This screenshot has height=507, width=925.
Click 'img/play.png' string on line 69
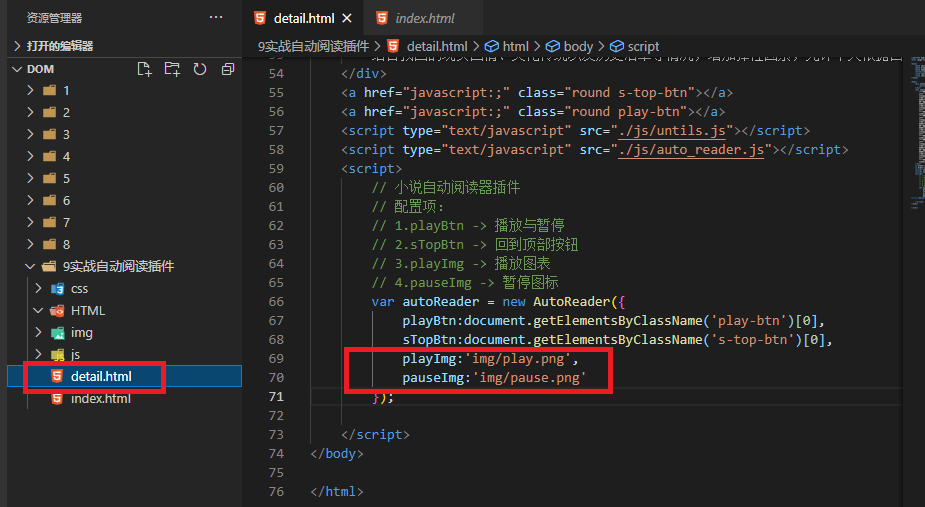(521, 358)
